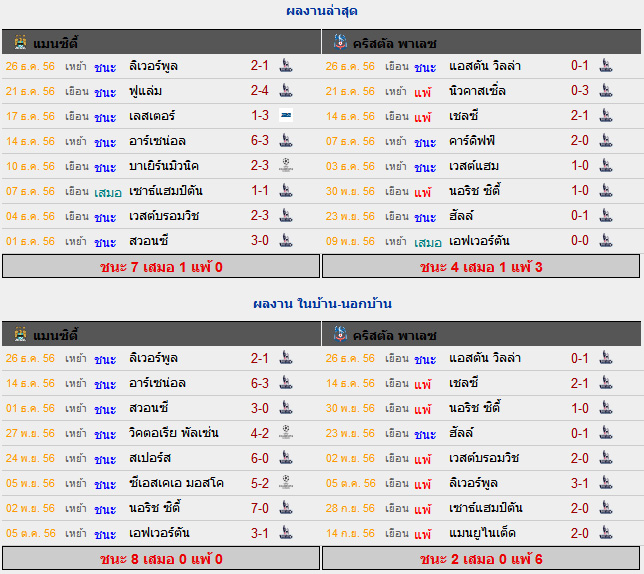644x574 pixels.
Task: Click the league icon on the เวสต์บรอมวิช 2-3 row
Action: pyautogui.click(x=286, y=216)
